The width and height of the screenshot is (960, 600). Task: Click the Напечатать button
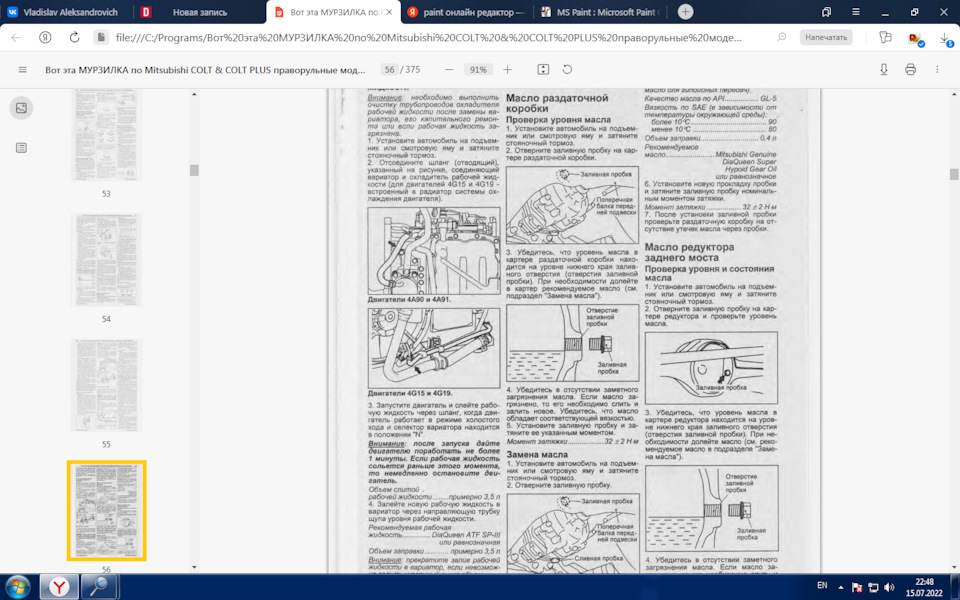826,37
